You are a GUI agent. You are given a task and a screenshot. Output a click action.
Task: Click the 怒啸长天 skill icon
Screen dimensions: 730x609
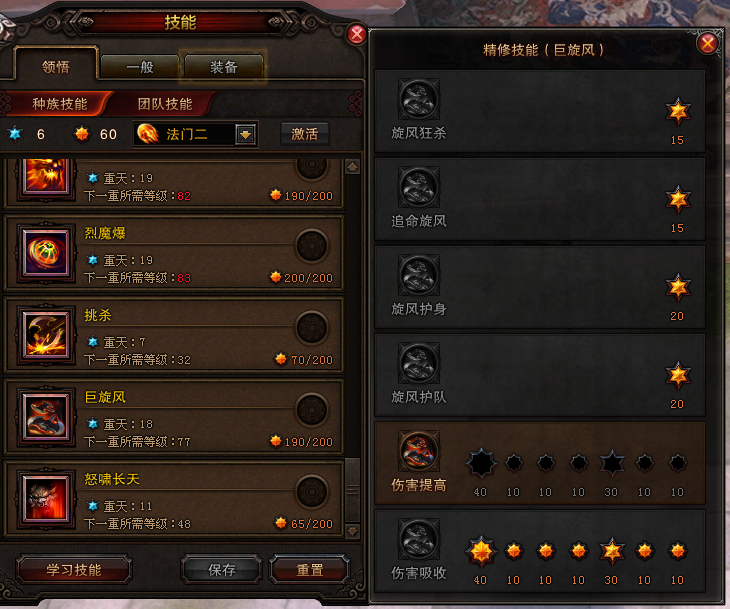[x=46, y=499]
